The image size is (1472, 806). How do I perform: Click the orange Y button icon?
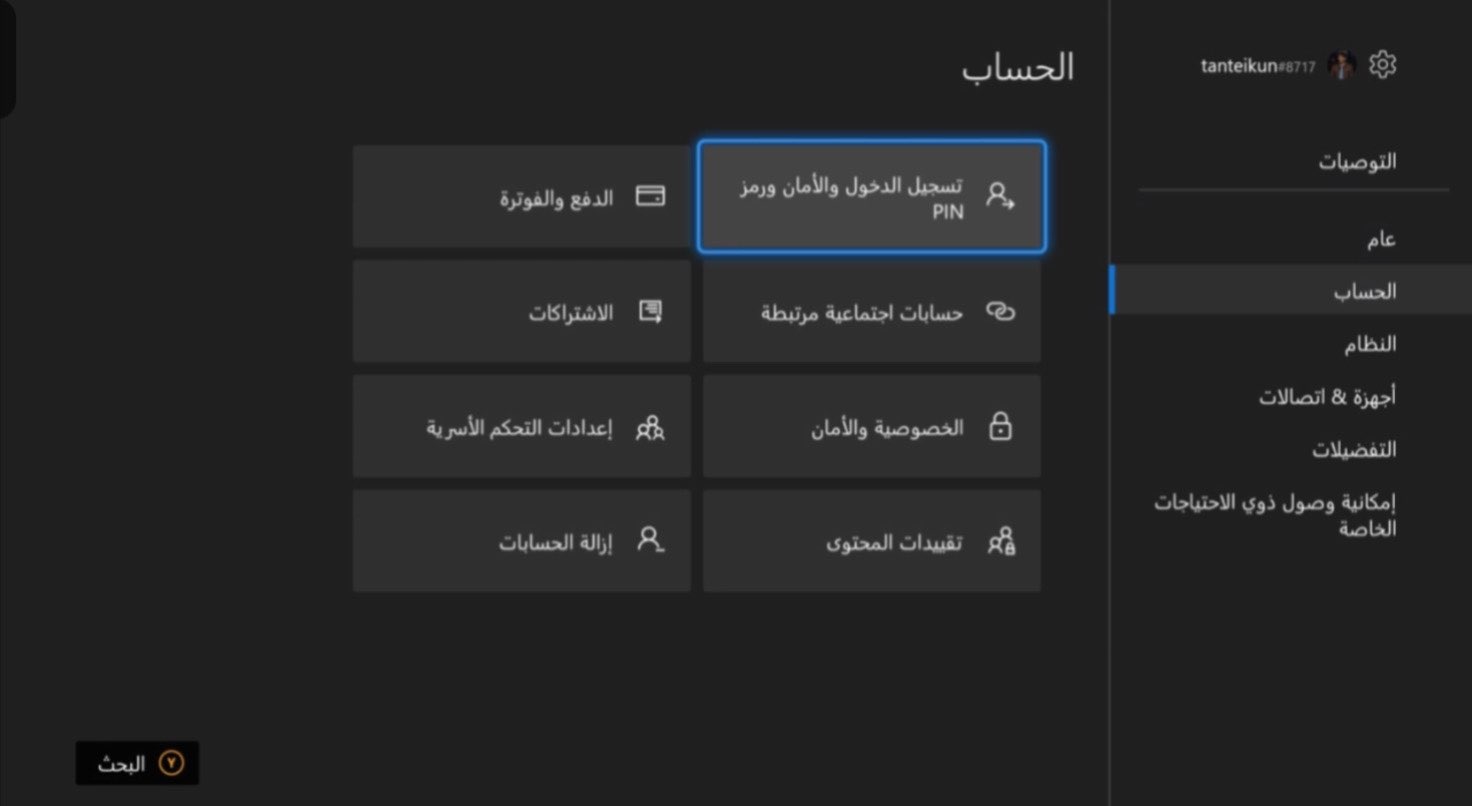click(x=172, y=764)
